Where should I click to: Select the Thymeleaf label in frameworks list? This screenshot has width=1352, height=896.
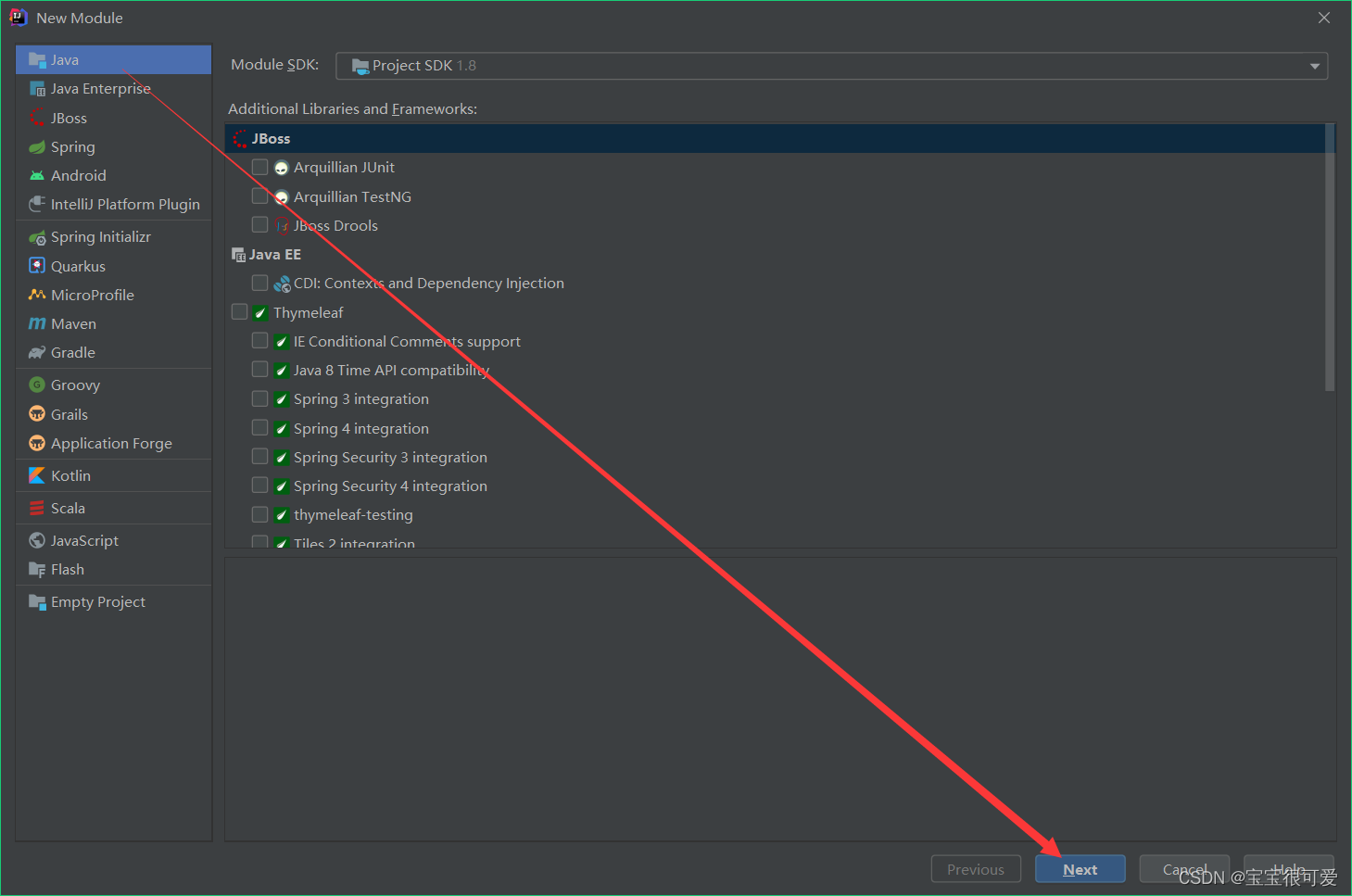pos(309,312)
